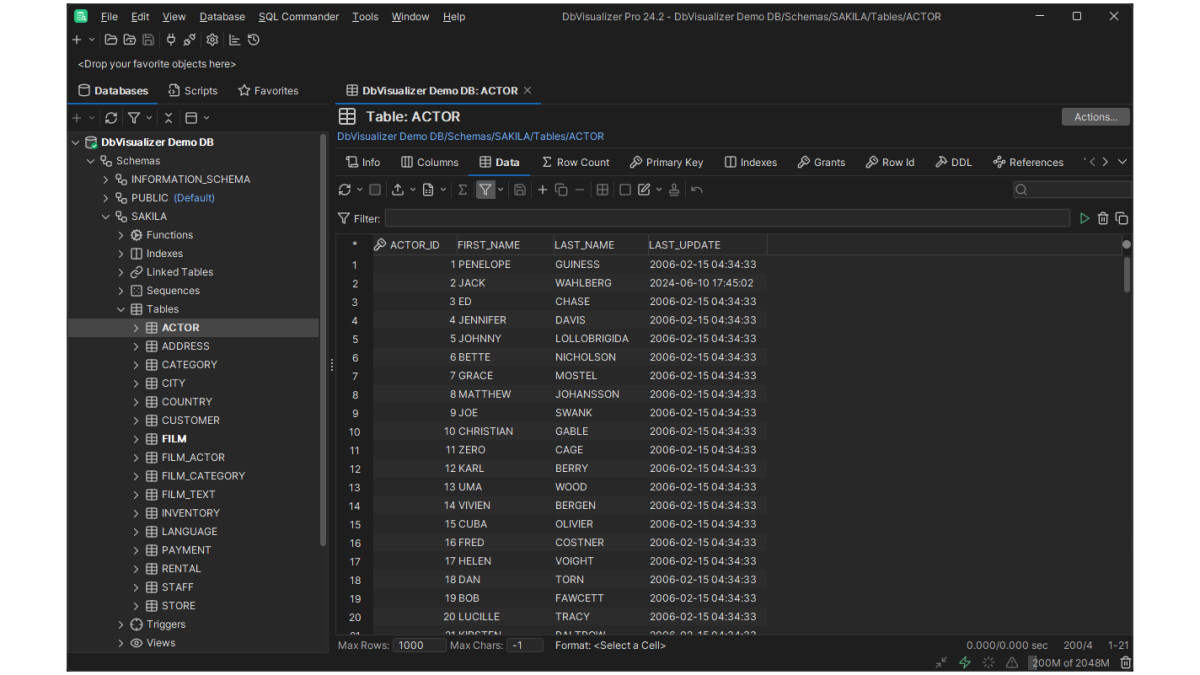This screenshot has width=1200, height=675.
Task: Open the DDL tab
Action: pos(953,162)
